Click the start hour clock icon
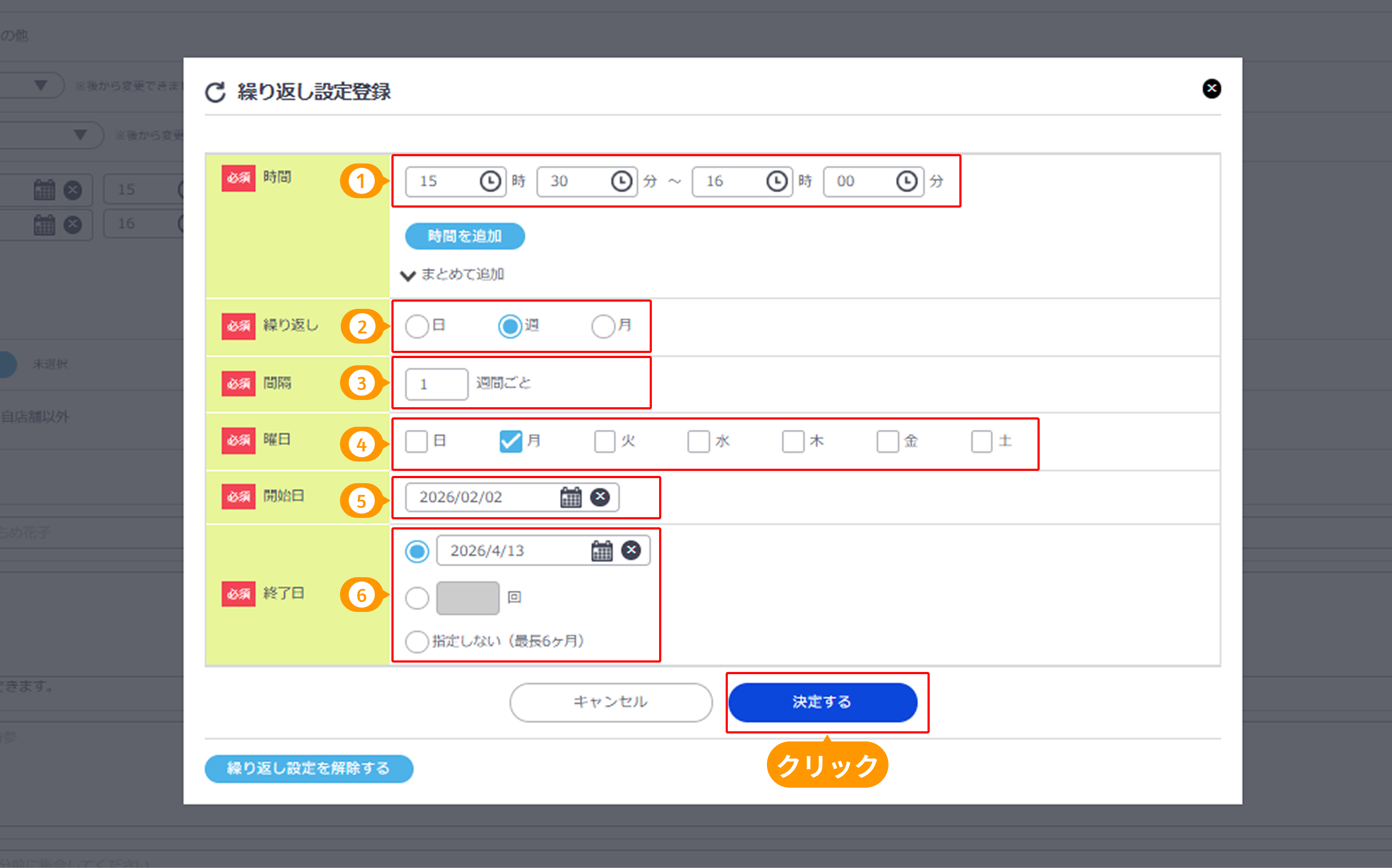This screenshot has height=868, width=1392. tap(490, 182)
